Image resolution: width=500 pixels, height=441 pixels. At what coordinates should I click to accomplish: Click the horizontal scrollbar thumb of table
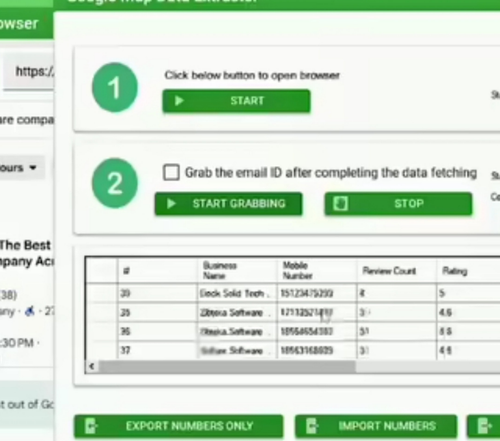click(x=227, y=367)
